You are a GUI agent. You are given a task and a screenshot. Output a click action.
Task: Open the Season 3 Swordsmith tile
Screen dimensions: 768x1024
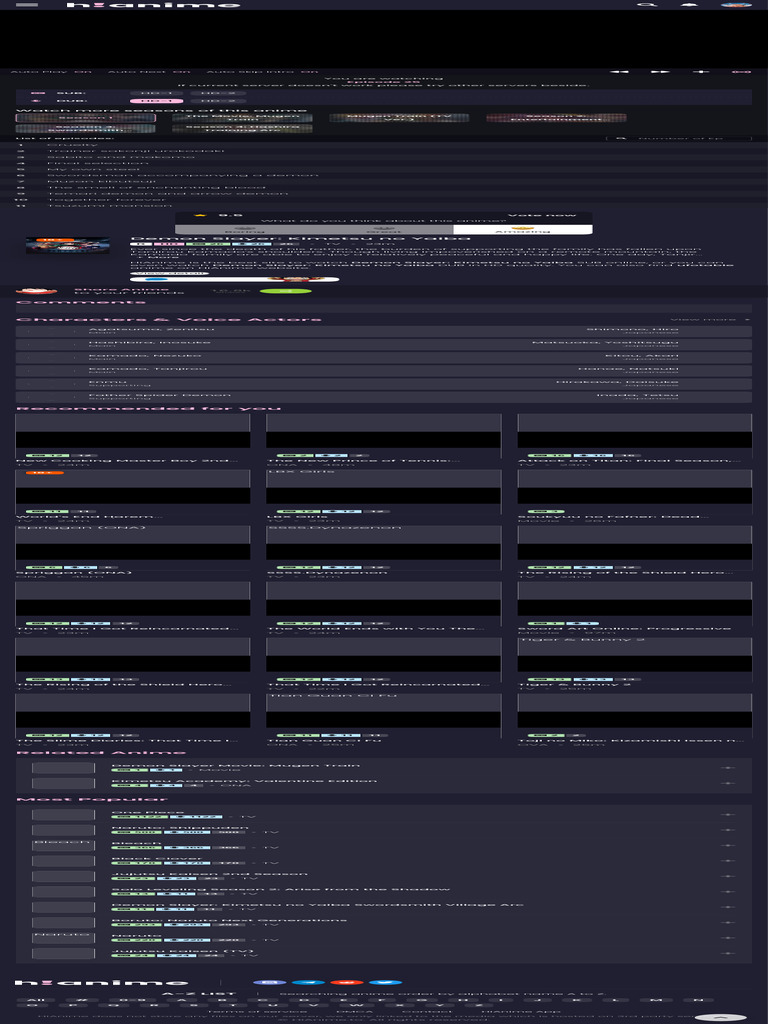point(86,129)
